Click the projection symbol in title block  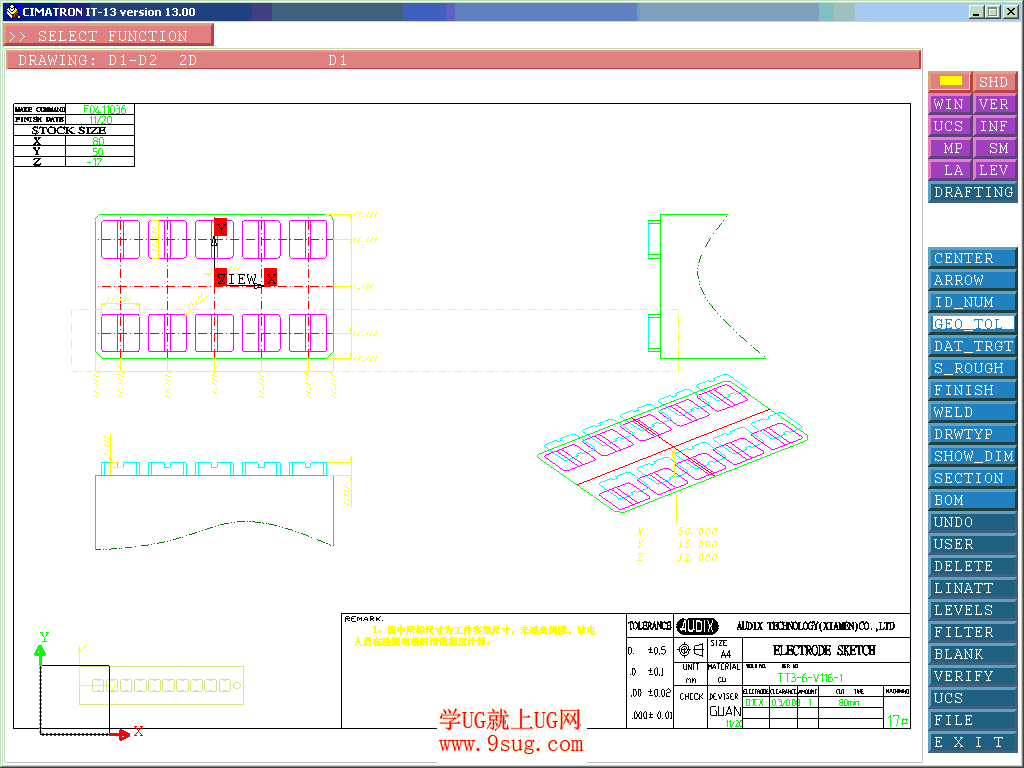691,650
